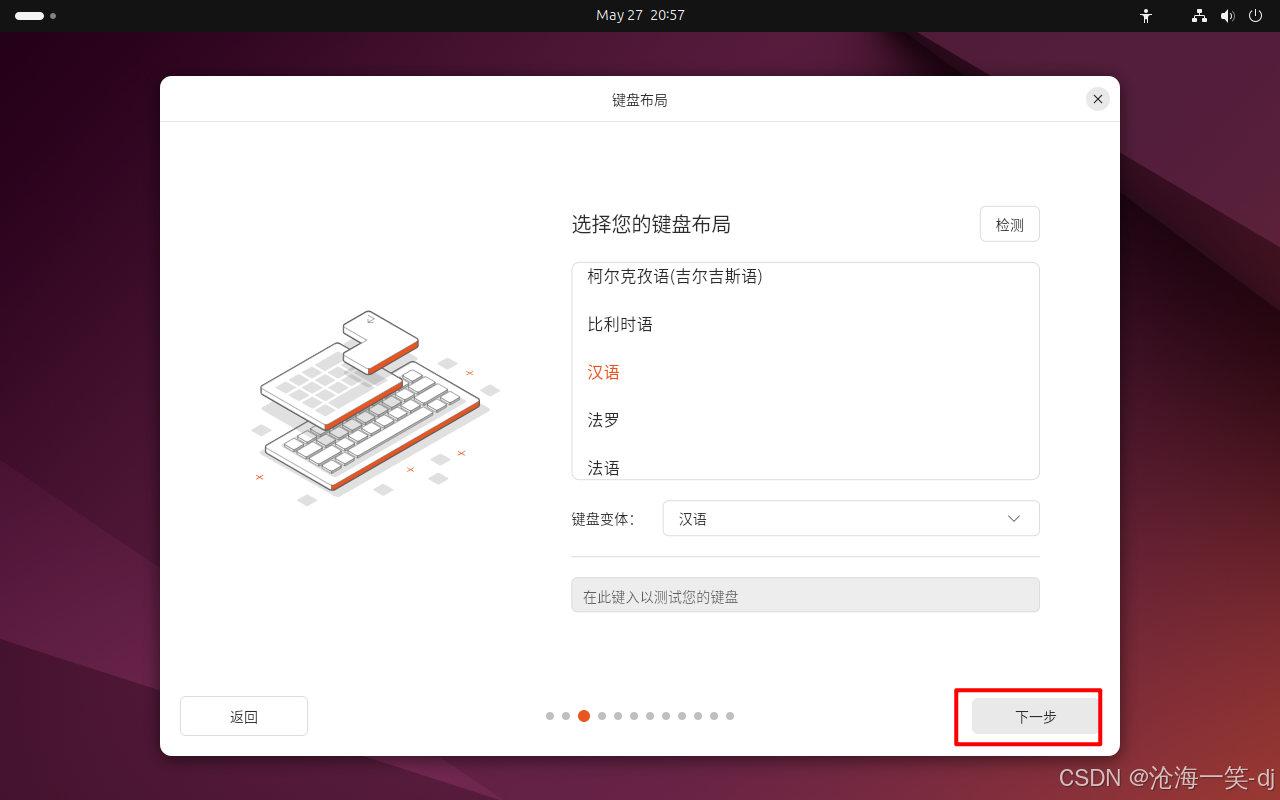Select the 比利时语 layout
This screenshot has width=1280, height=800.
[805, 324]
